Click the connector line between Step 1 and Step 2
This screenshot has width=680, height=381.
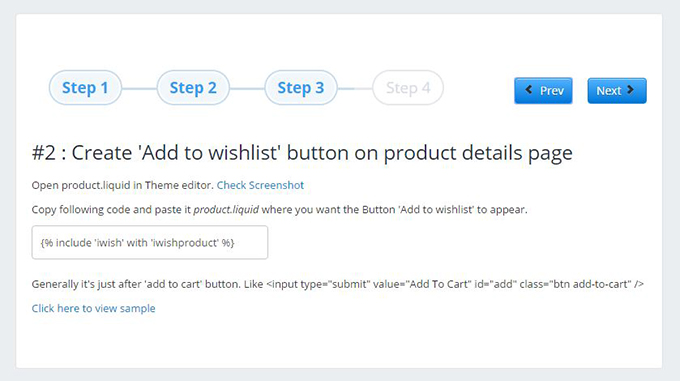coord(139,88)
